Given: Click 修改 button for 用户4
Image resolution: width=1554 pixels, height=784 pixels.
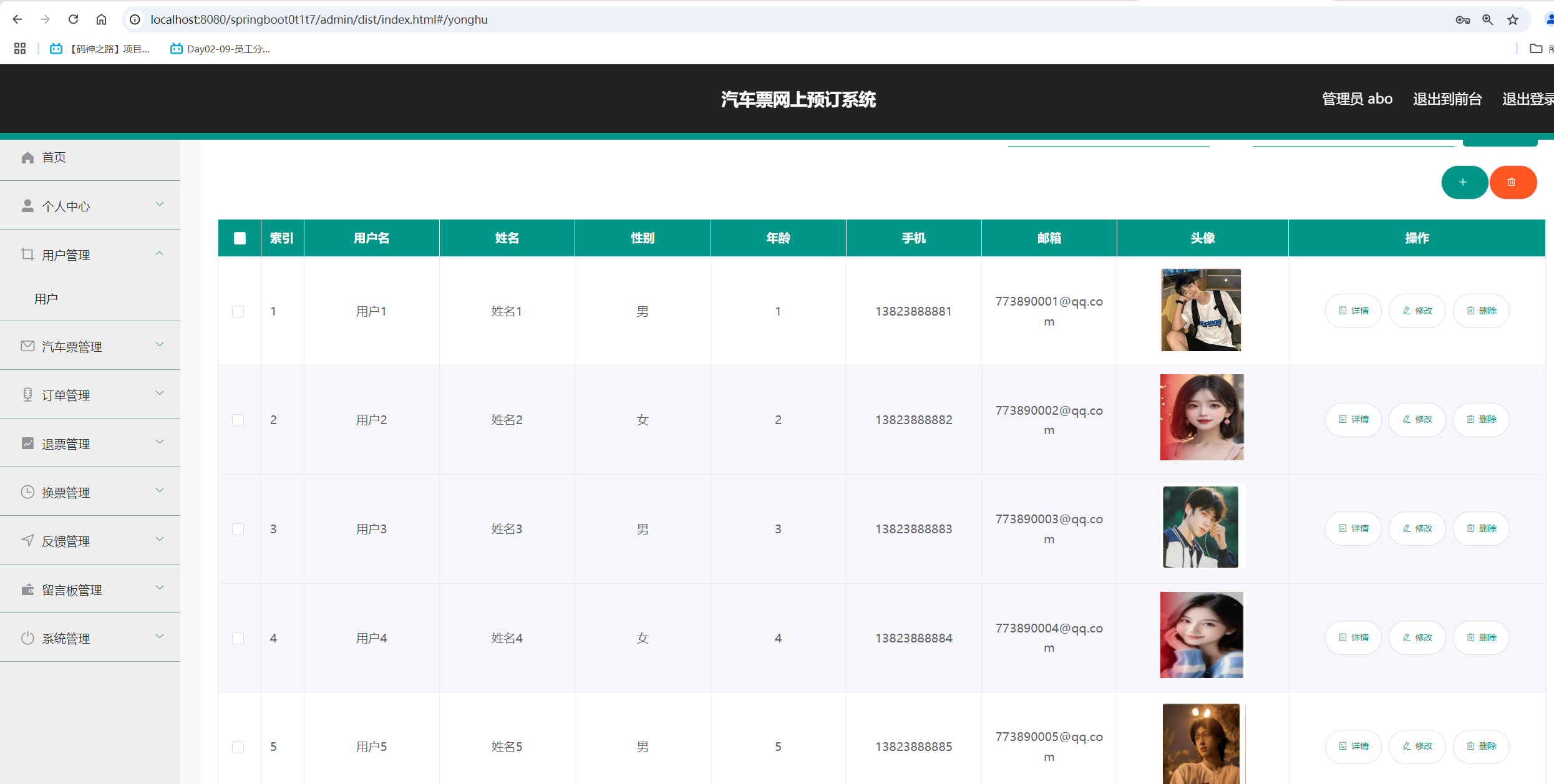Looking at the screenshot, I should (x=1417, y=637).
